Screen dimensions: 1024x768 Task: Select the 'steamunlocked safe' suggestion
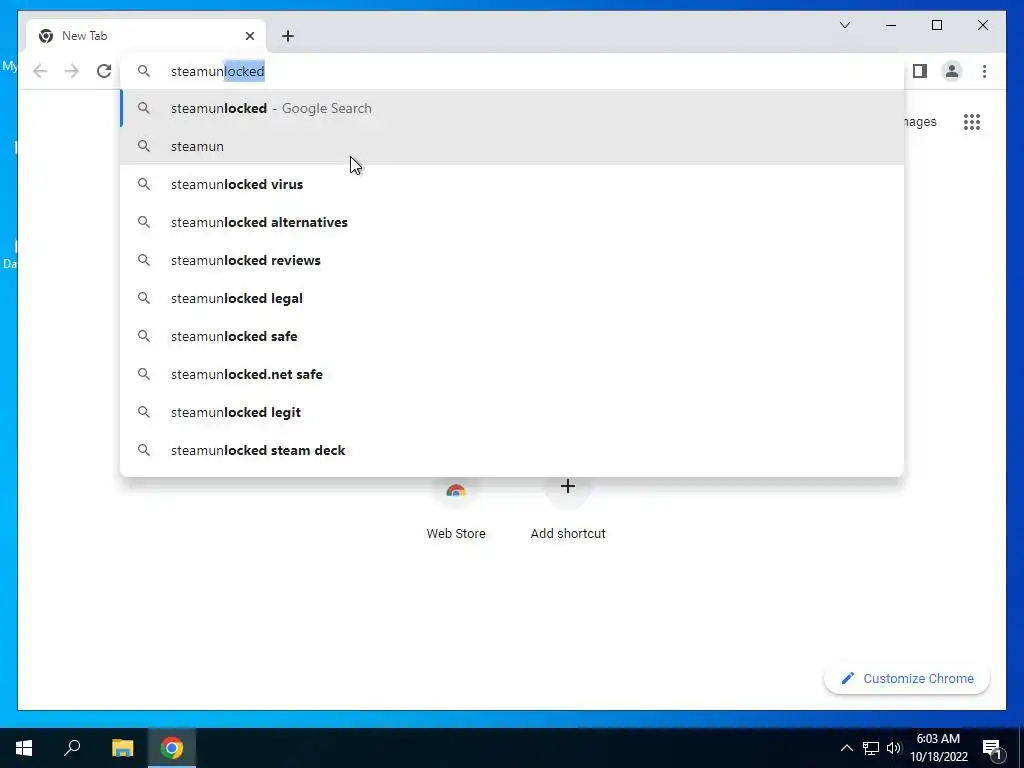[x=513, y=336]
